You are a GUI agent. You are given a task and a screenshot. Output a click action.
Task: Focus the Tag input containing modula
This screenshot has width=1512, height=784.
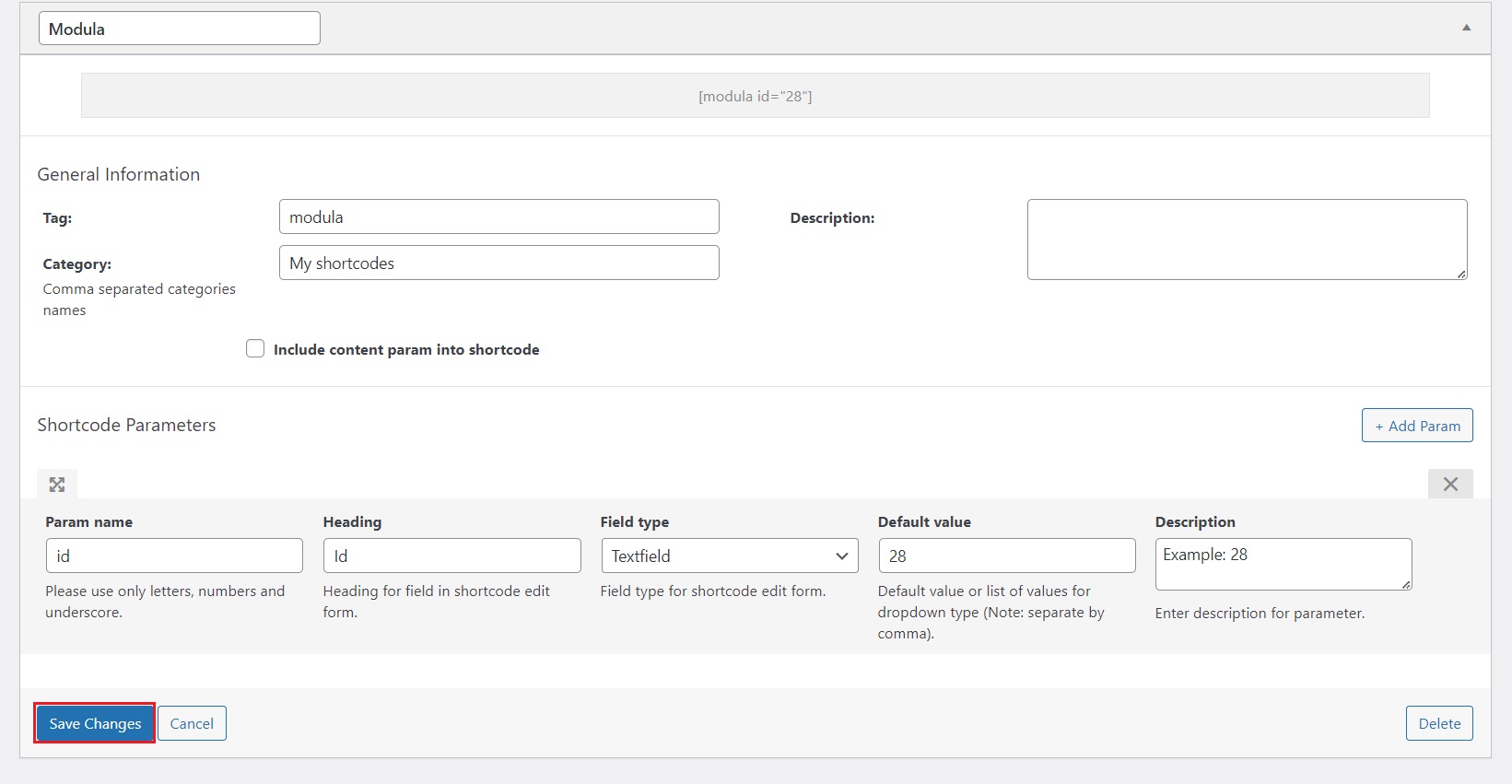point(498,217)
